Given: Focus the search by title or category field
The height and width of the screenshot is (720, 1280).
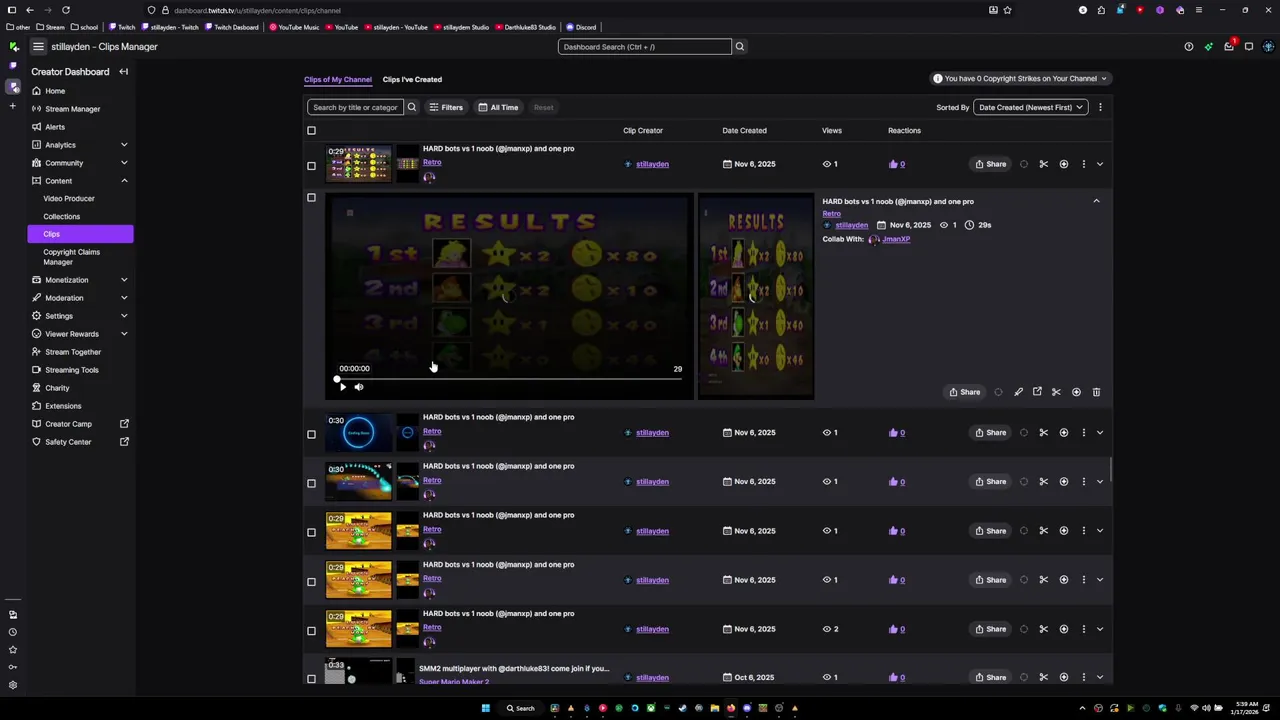Looking at the screenshot, I should point(355,107).
